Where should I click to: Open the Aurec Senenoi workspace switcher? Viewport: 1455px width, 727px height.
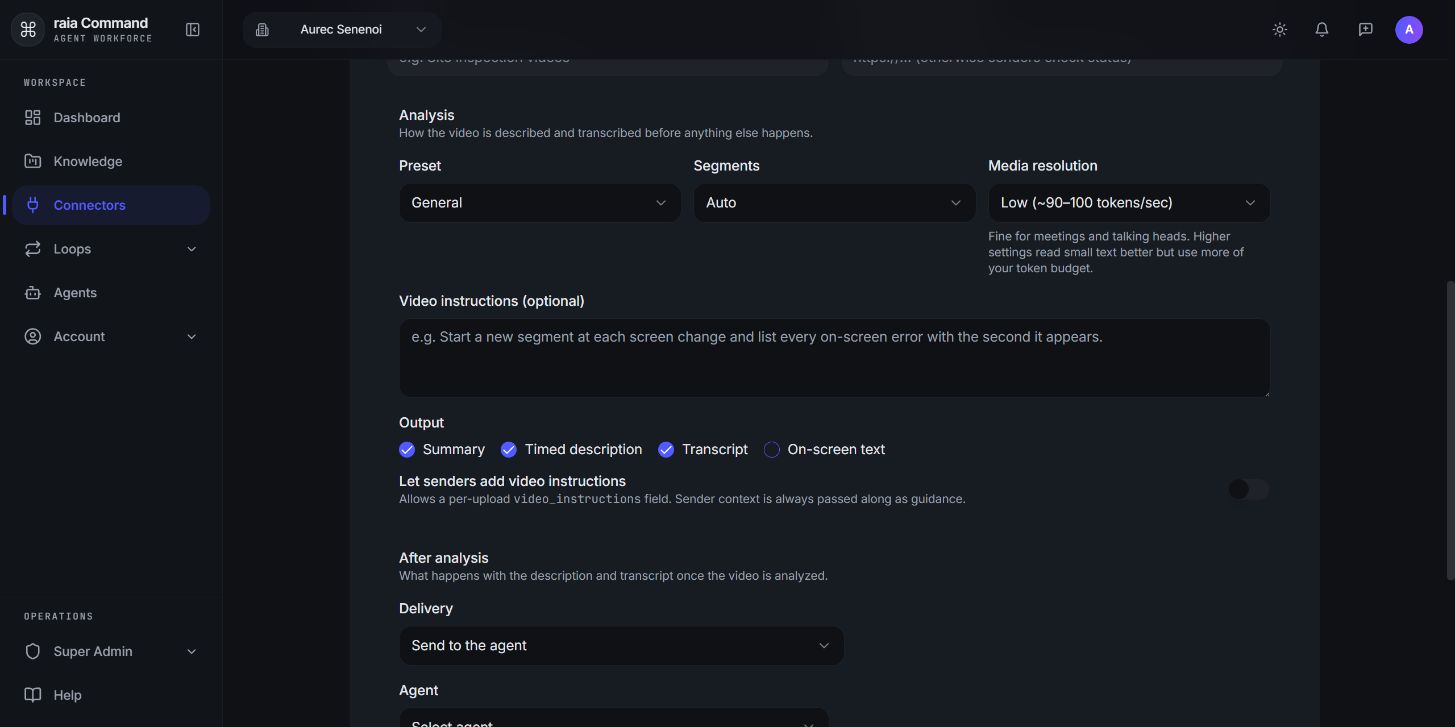click(342, 30)
